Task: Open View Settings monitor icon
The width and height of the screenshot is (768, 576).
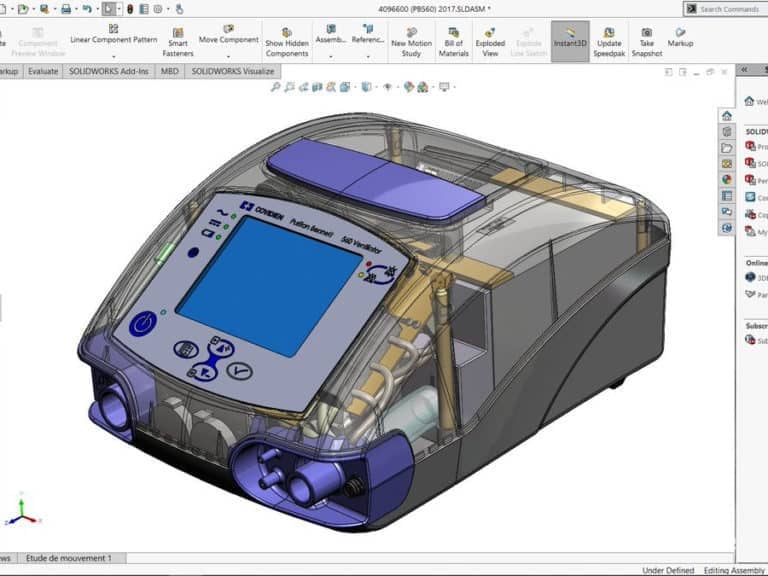Action: click(444, 87)
